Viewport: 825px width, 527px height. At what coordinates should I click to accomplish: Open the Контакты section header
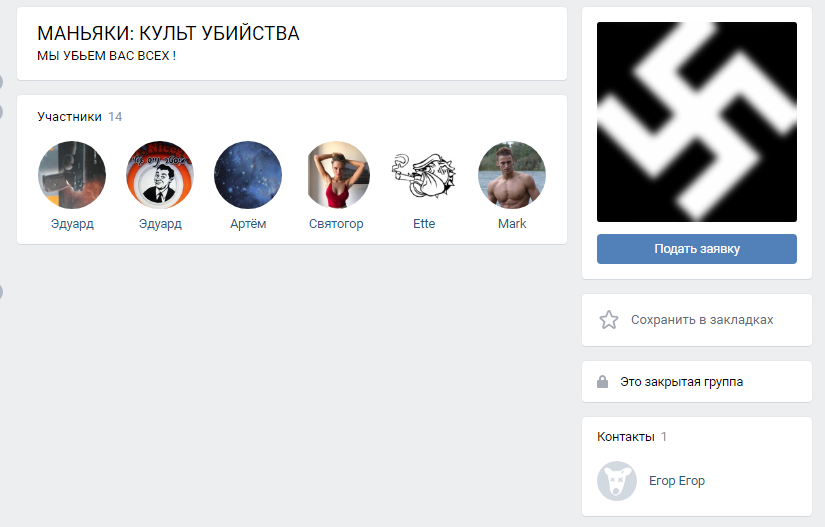point(626,437)
